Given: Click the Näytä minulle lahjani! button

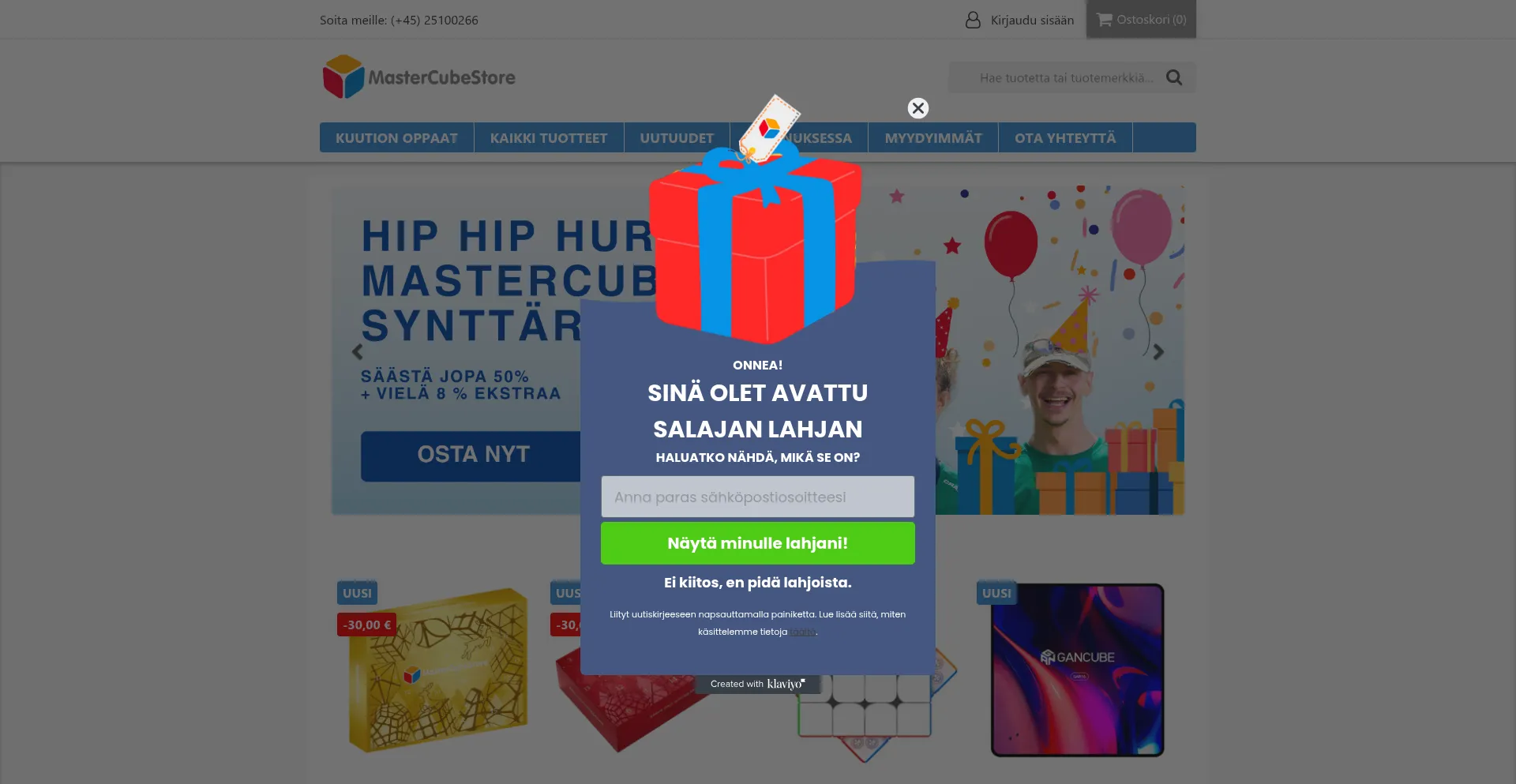Looking at the screenshot, I should 758,543.
